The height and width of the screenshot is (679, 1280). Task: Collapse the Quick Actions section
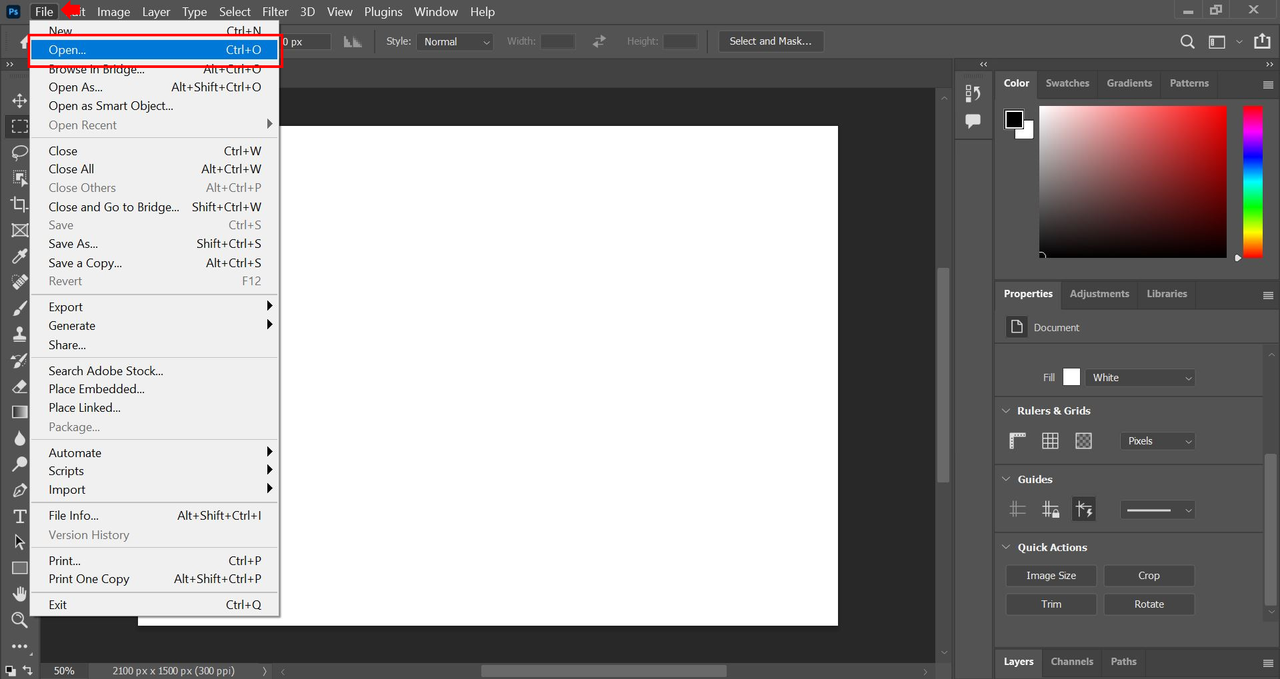1006,548
